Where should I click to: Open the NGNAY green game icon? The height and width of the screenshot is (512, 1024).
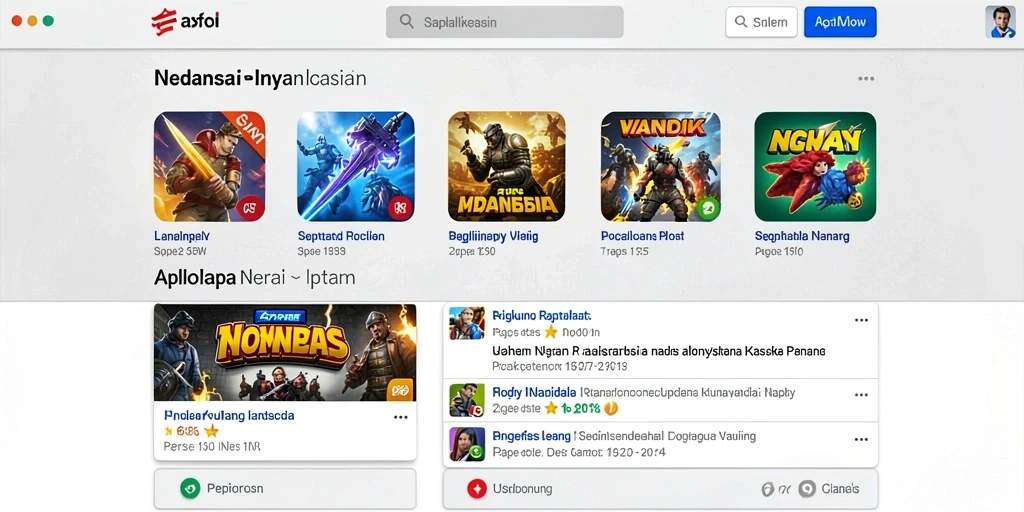click(x=815, y=167)
